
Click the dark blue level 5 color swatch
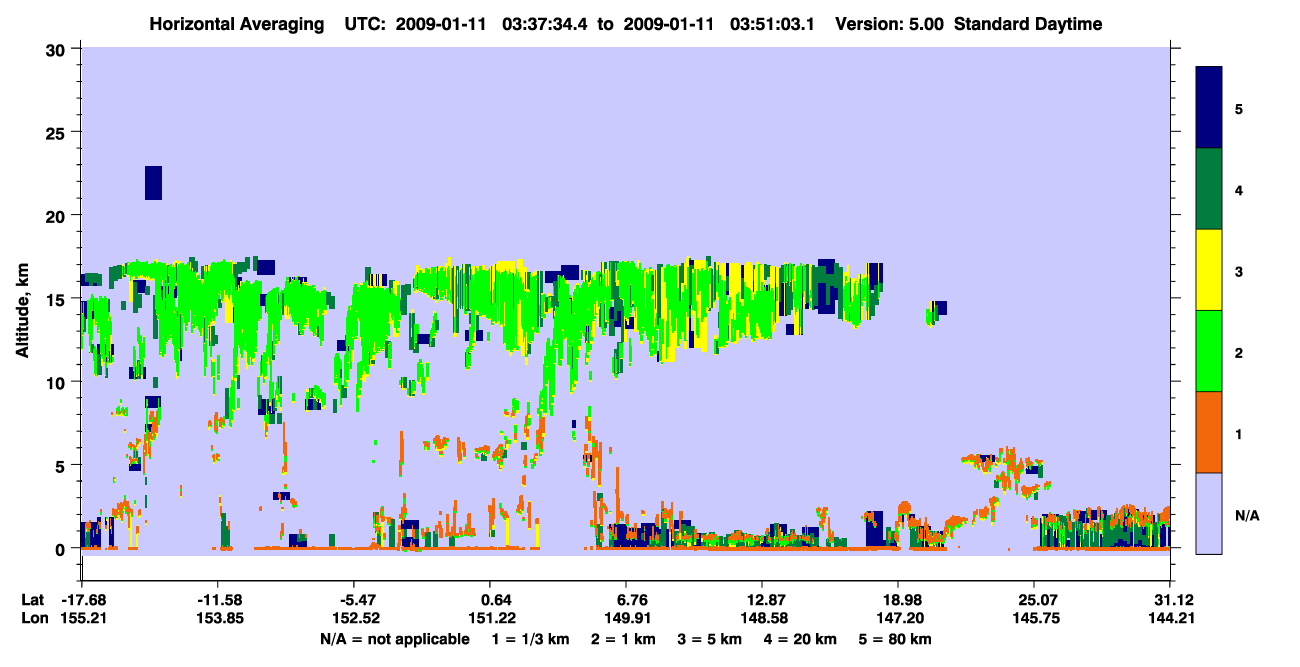point(1209,108)
